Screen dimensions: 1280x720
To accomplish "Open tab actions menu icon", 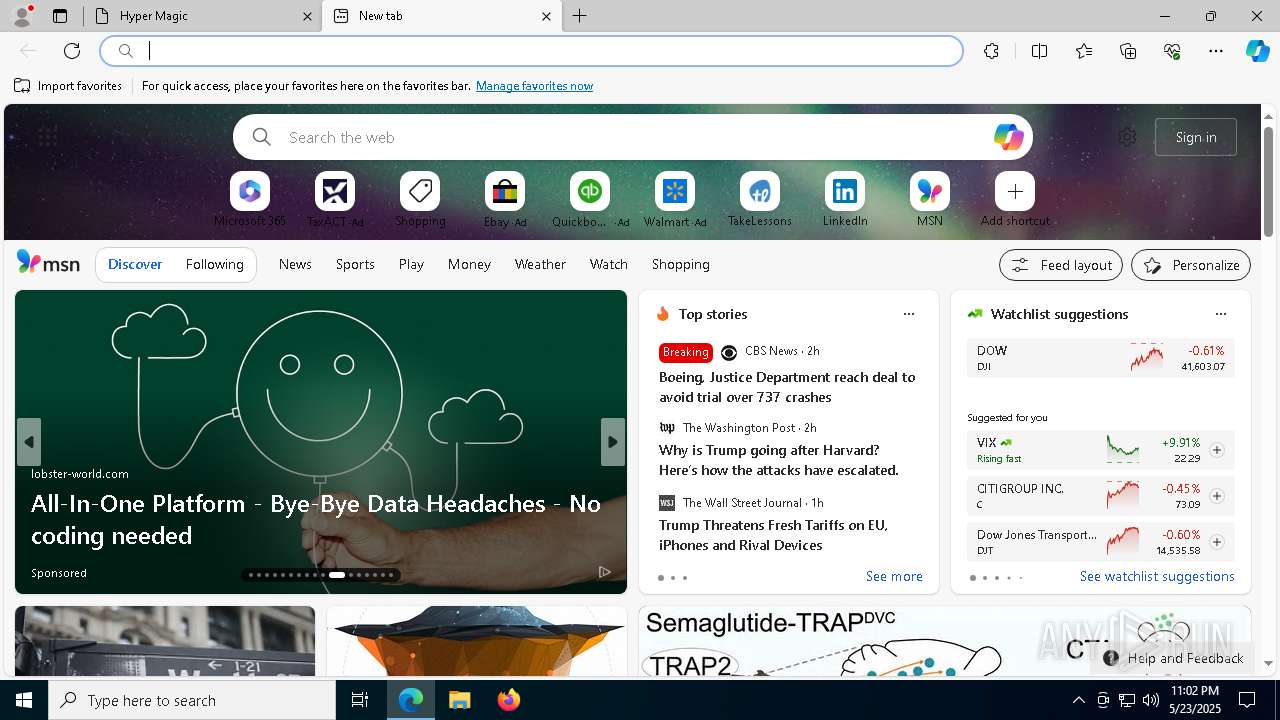I will tap(60, 16).
